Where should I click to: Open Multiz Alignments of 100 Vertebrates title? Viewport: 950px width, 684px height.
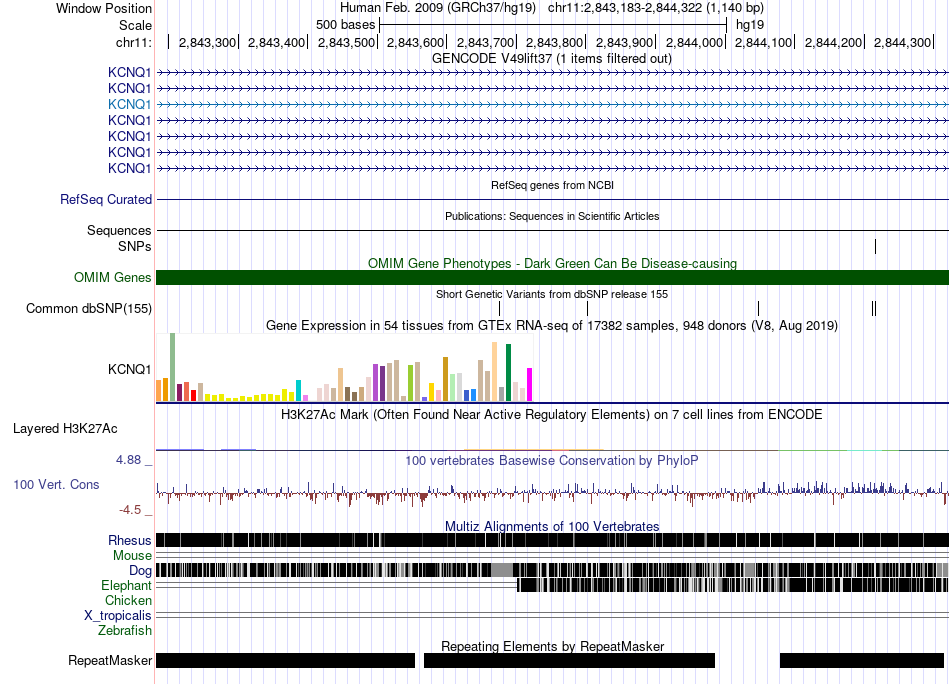tap(552, 526)
